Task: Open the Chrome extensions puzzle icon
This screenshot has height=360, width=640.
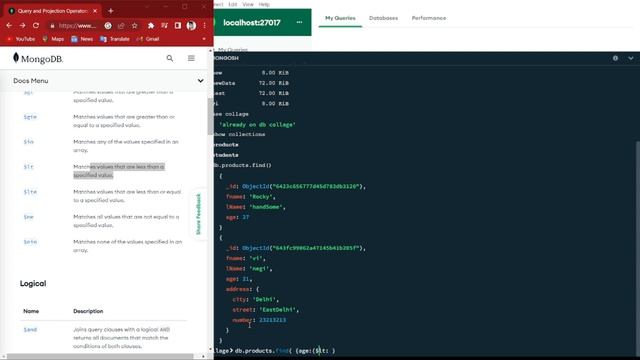Action: 151,26
